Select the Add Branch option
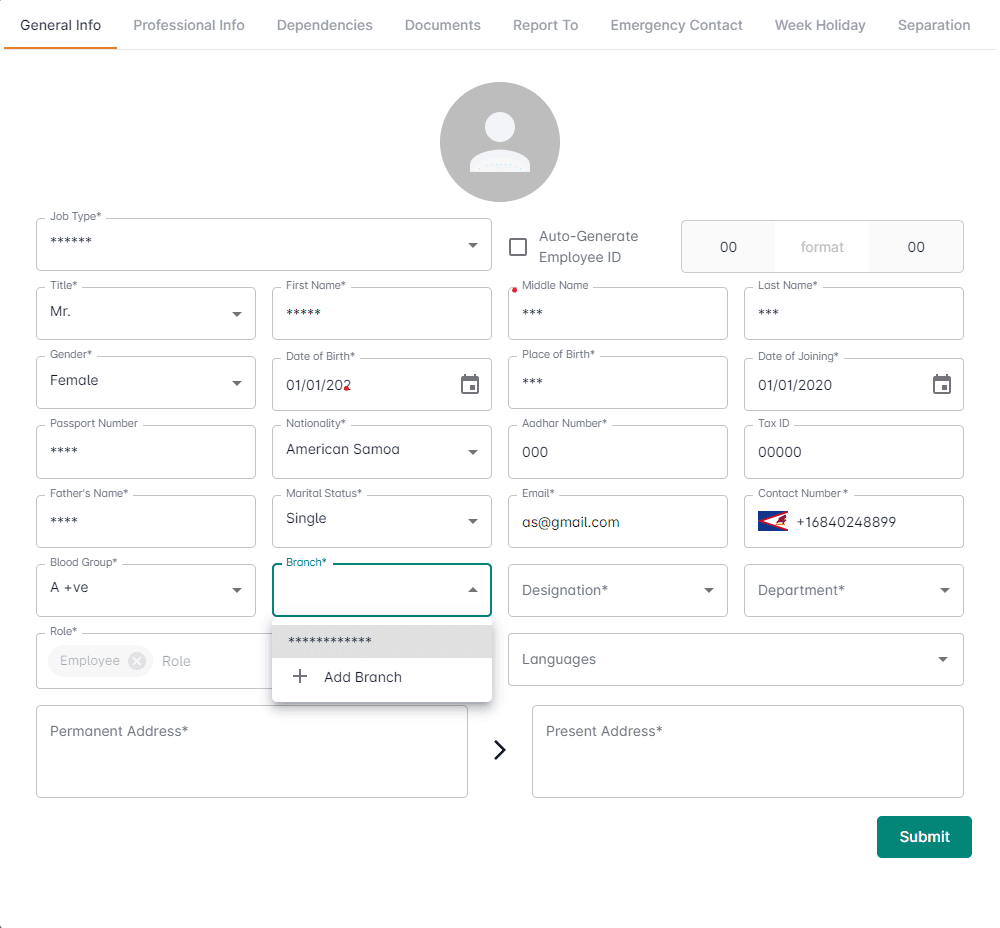This screenshot has height=928, width=1000. tap(362, 677)
